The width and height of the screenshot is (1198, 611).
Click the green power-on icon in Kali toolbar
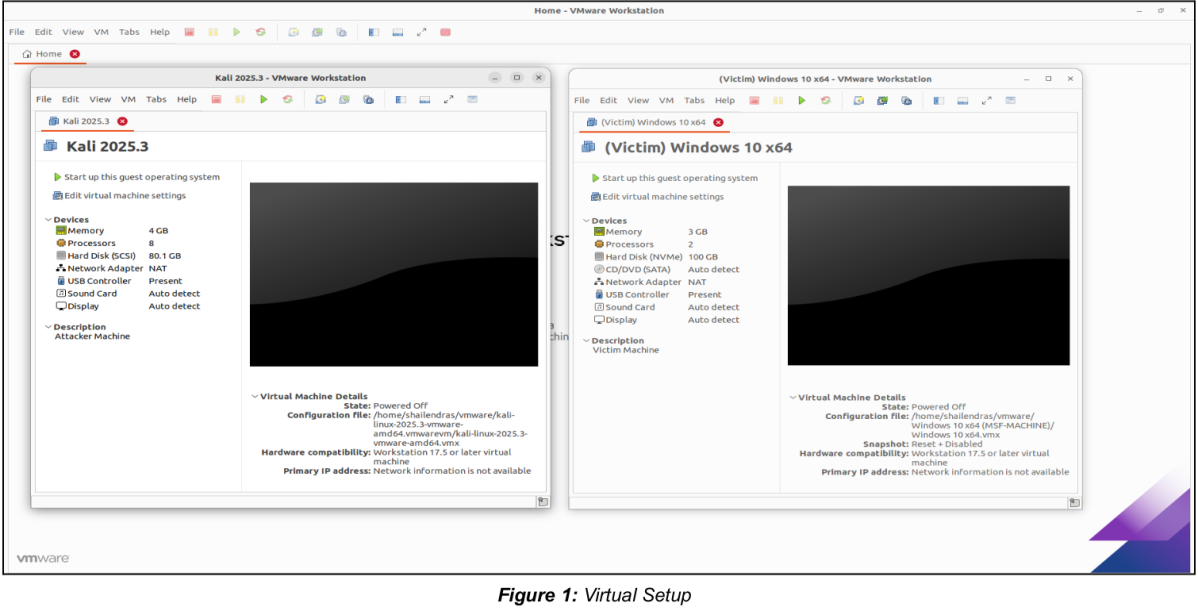tap(264, 99)
